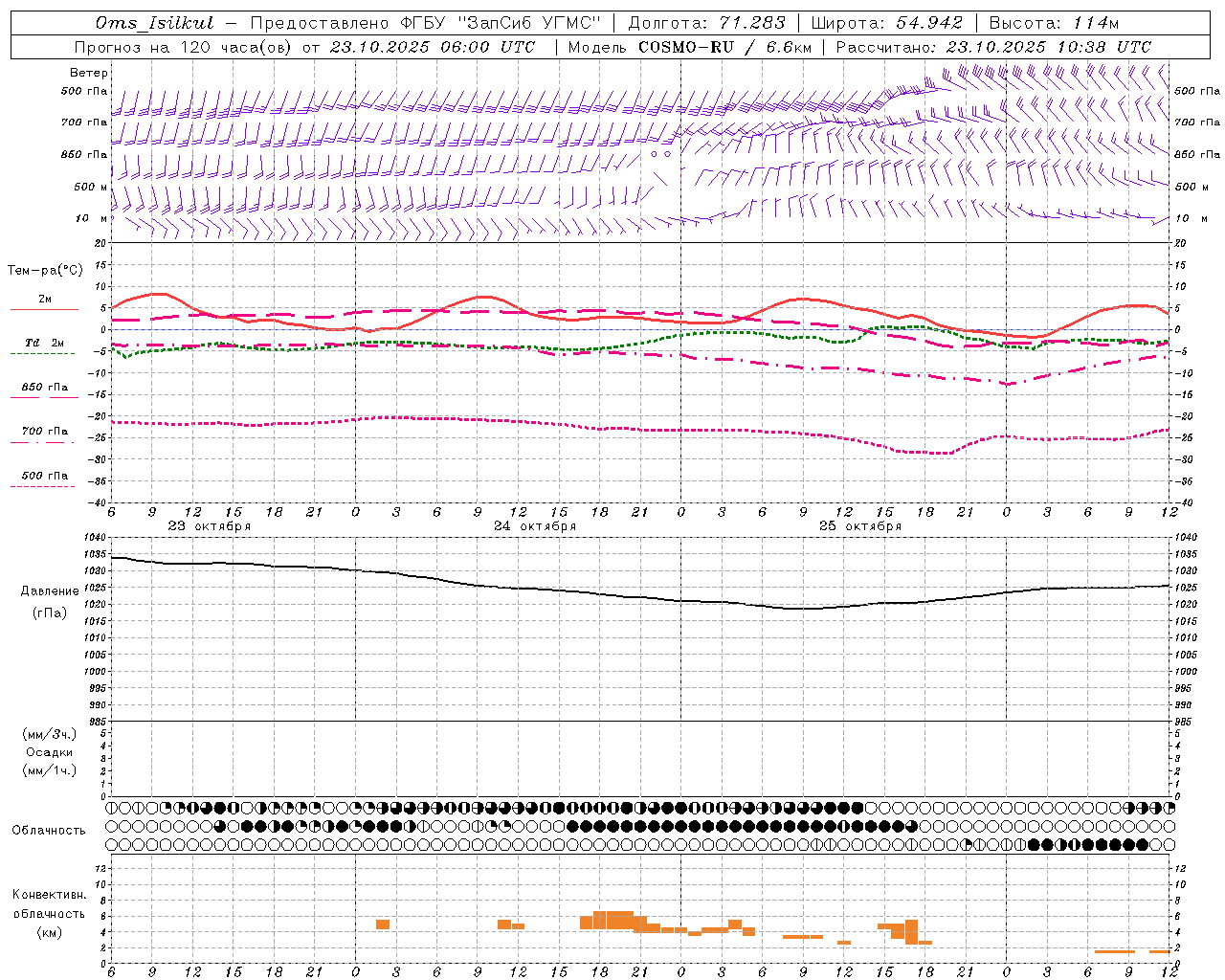The height and width of the screenshot is (980, 1225).
Task: Click the "Рассчитано: 23.10.2025 10:38 UTC" text
Action: (x=993, y=47)
